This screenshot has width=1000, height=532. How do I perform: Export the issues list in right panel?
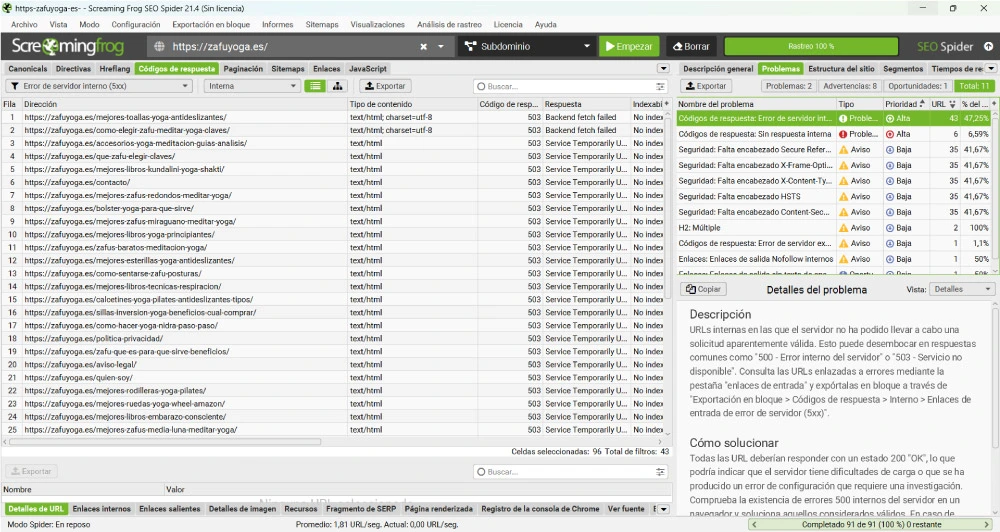pyautogui.click(x=705, y=86)
